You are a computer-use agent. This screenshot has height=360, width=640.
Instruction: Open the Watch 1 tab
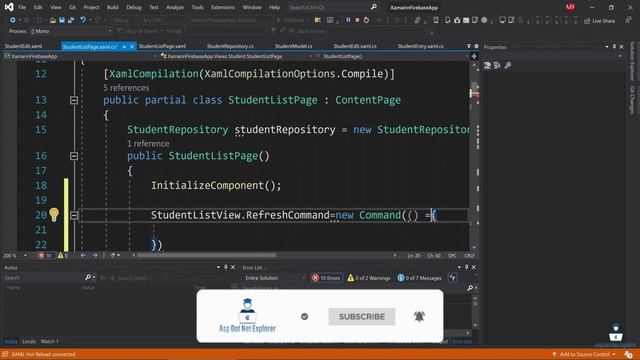tap(49, 341)
